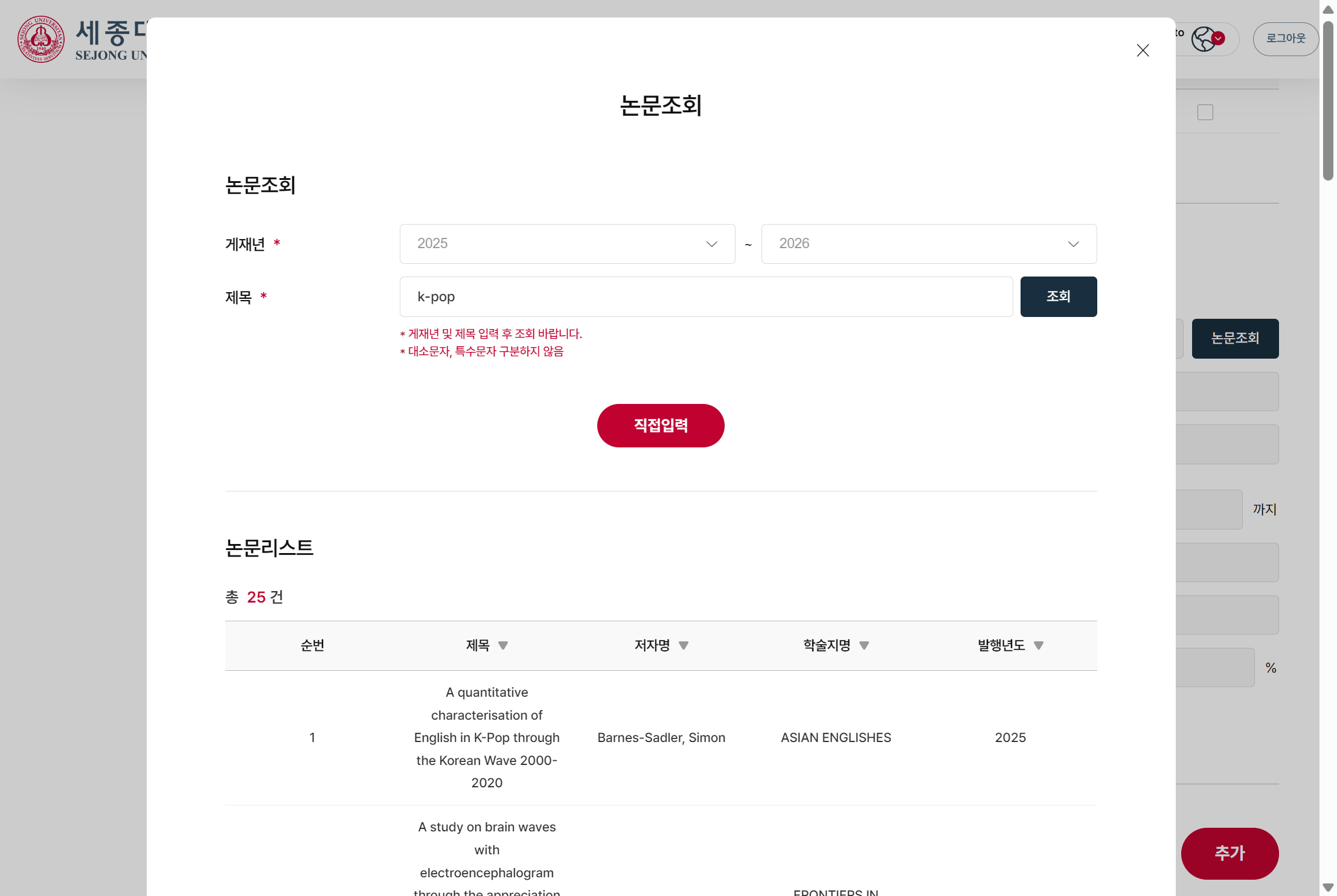The width and height of the screenshot is (1337, 896).
Task: Click the total count 25 건 text
Action: click(x=254, y=597)
